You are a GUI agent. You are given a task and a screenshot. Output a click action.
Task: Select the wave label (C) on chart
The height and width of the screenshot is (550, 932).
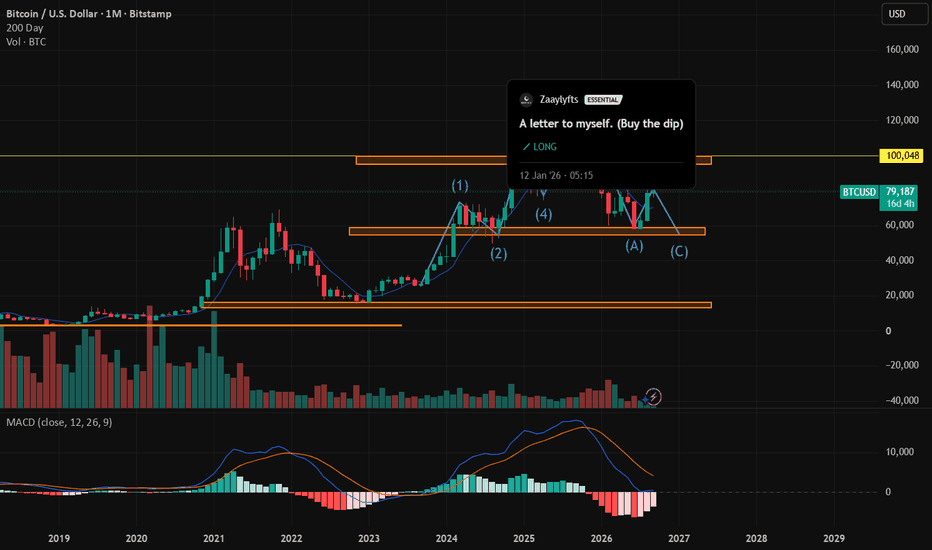[679, 252]
